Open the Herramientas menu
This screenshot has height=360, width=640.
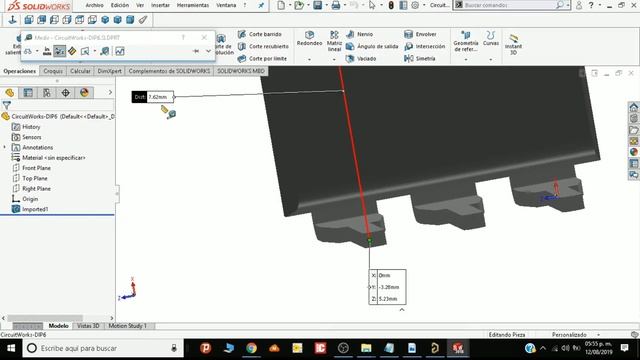tap(193, 5)
